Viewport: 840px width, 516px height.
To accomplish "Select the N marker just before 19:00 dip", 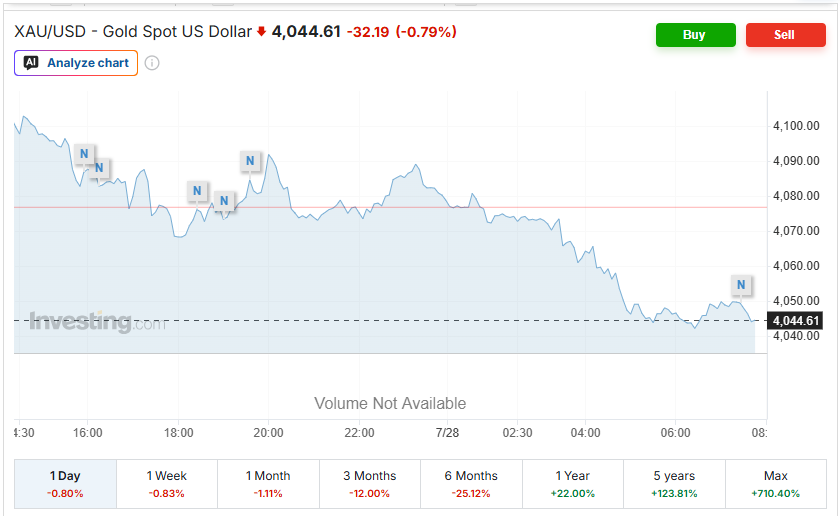I will click(x=224, y=201).
